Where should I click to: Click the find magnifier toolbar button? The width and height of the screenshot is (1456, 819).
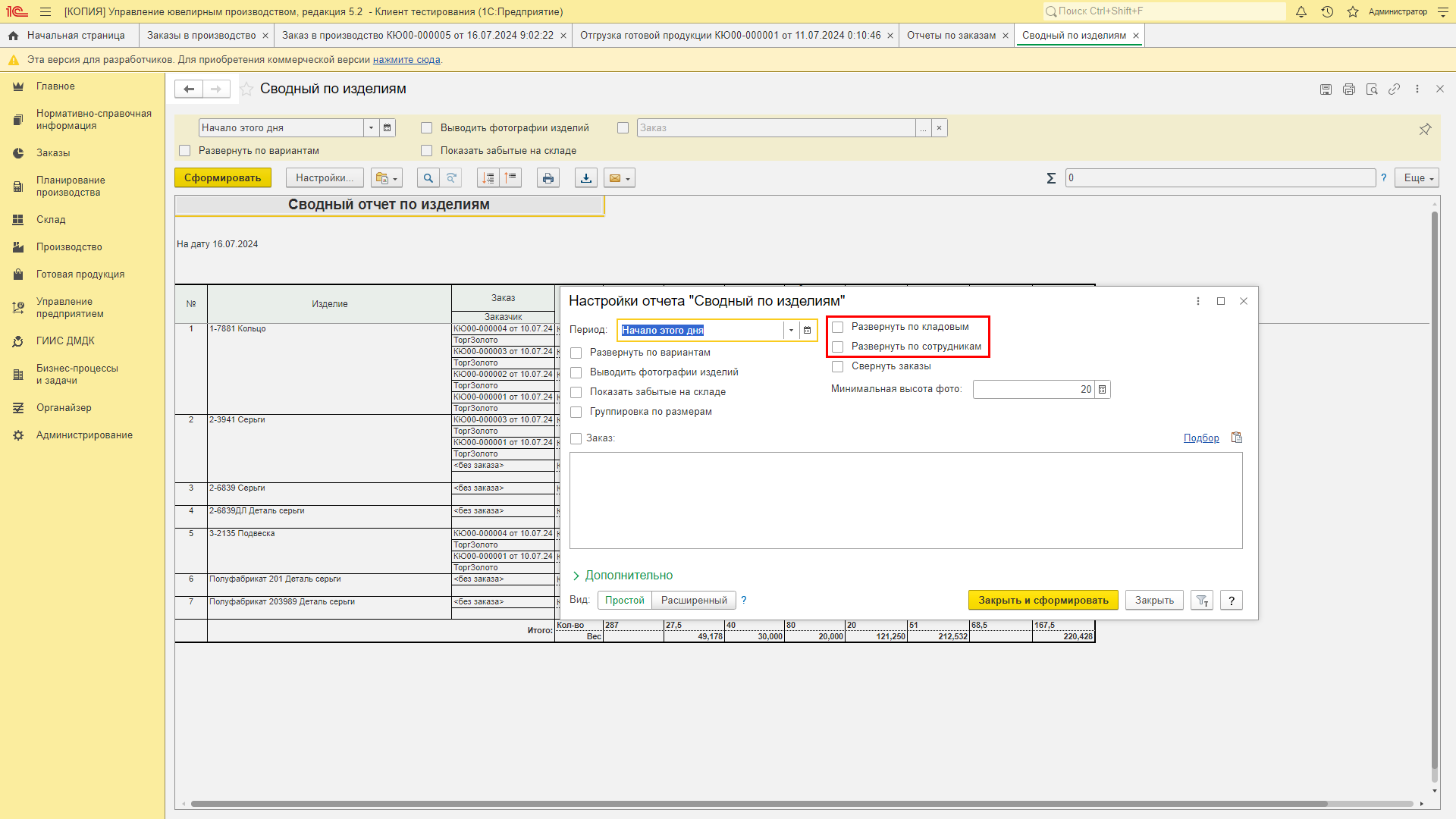[428, 178]
